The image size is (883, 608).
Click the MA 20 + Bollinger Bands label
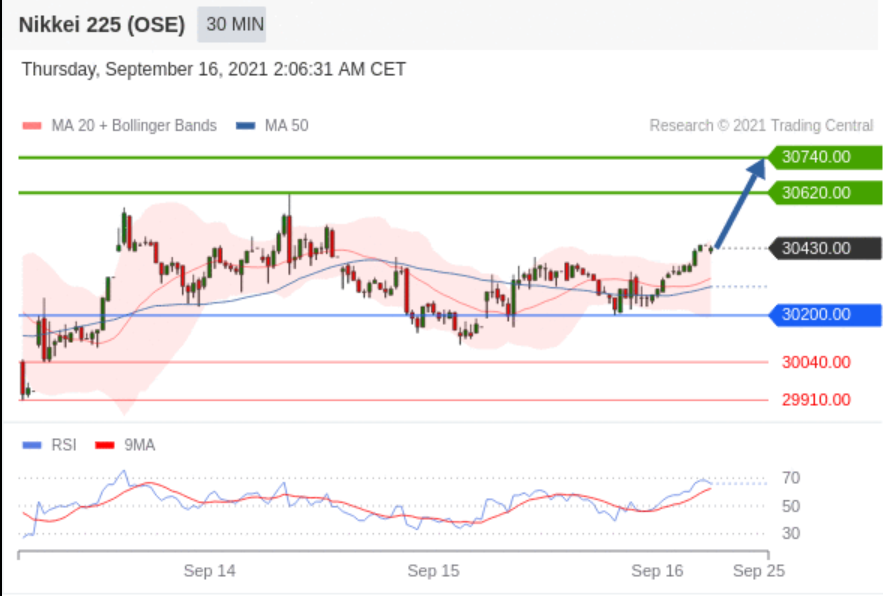pyautogui.click(x=134, y=126)
